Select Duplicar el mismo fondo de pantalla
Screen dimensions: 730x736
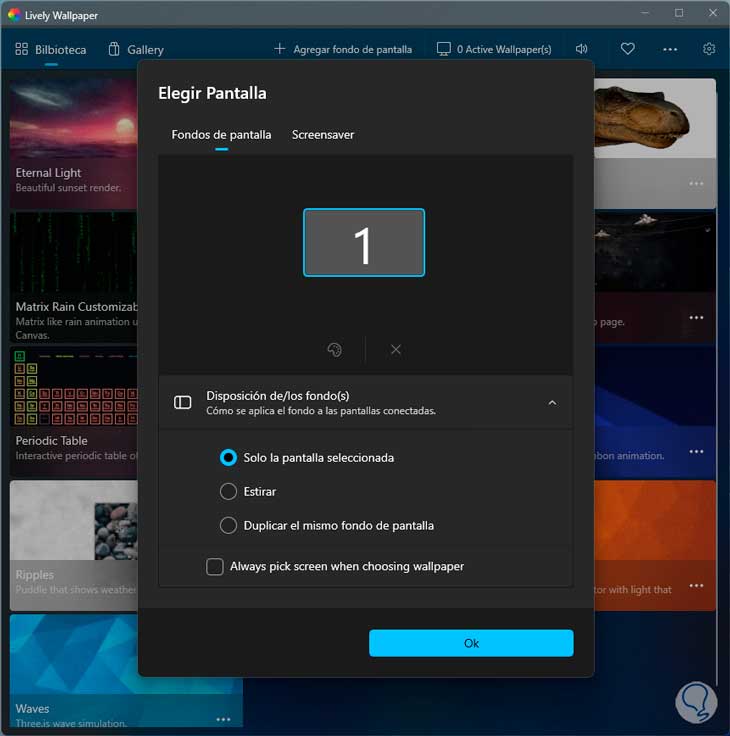327,525
